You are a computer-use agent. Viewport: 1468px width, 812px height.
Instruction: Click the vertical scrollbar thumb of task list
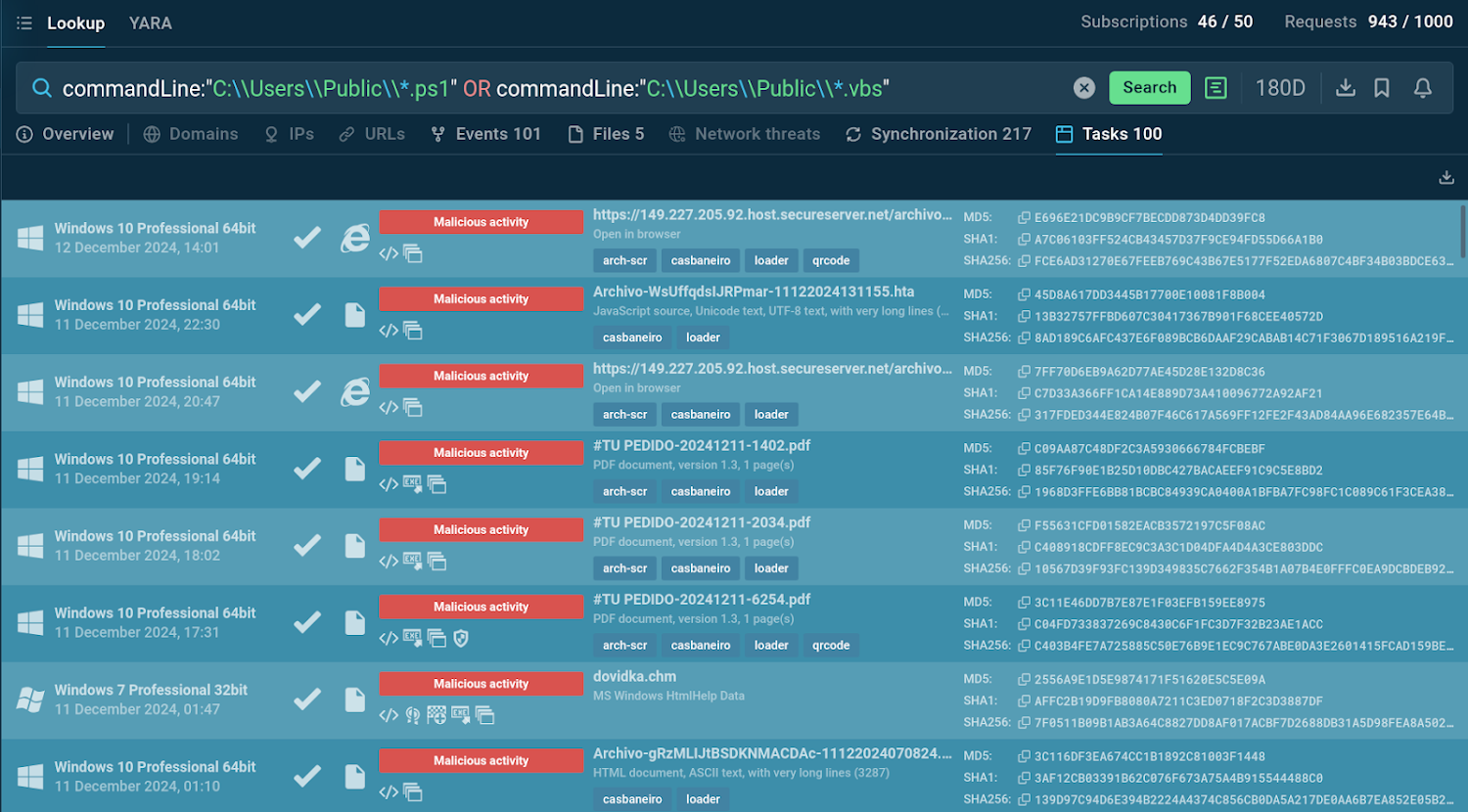pos(1463,232)
